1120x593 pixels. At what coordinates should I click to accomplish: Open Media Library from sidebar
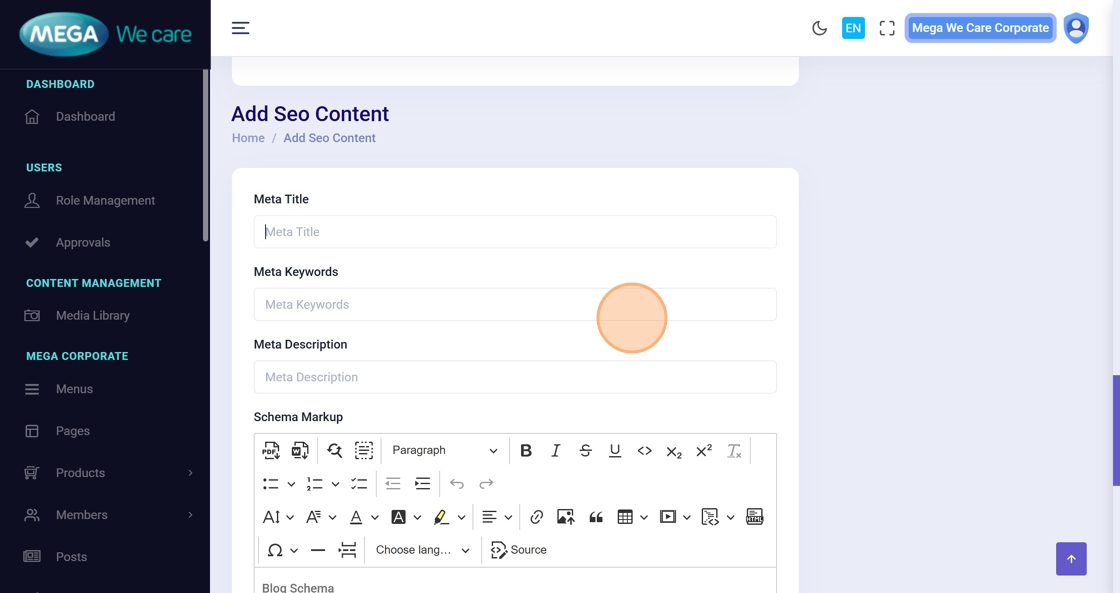click(92, 316)
